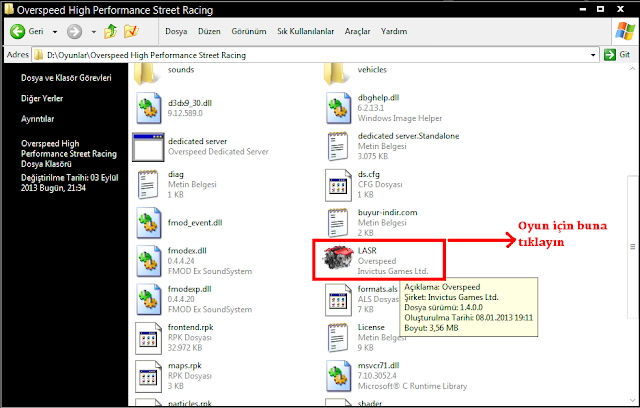Click the vertical scrollbar thumb
Image resolution: width=640 pixels, height=408 pixels.
633,247
